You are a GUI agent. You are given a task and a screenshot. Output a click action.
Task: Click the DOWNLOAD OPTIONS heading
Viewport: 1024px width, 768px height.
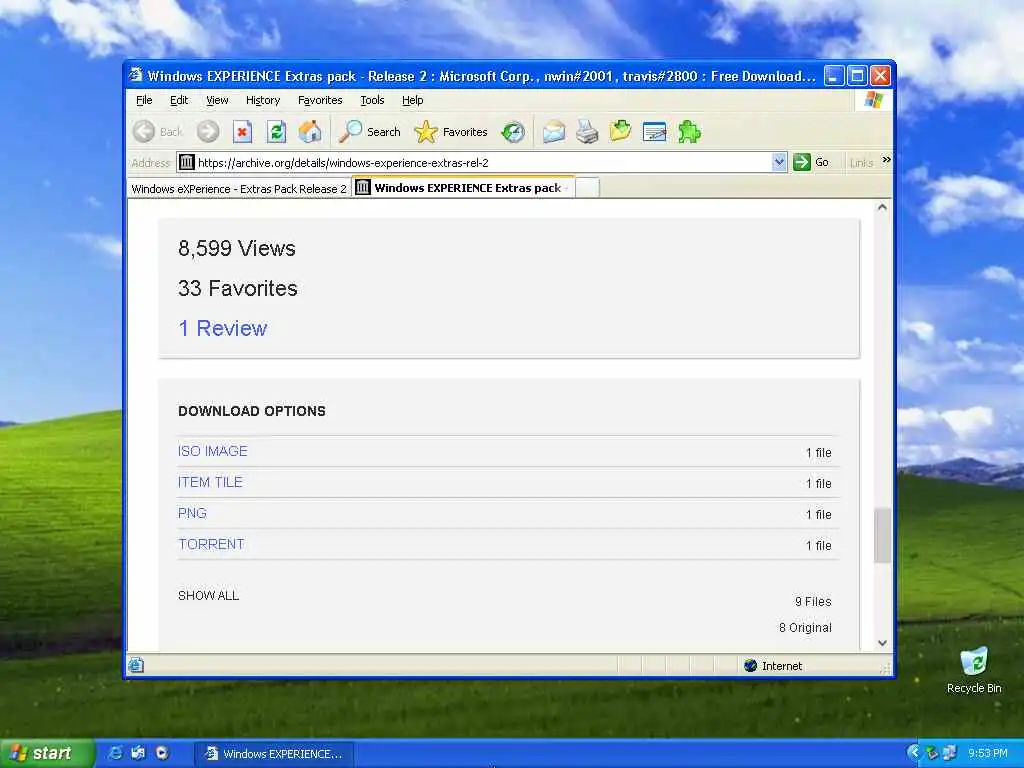tap(251, 411)
